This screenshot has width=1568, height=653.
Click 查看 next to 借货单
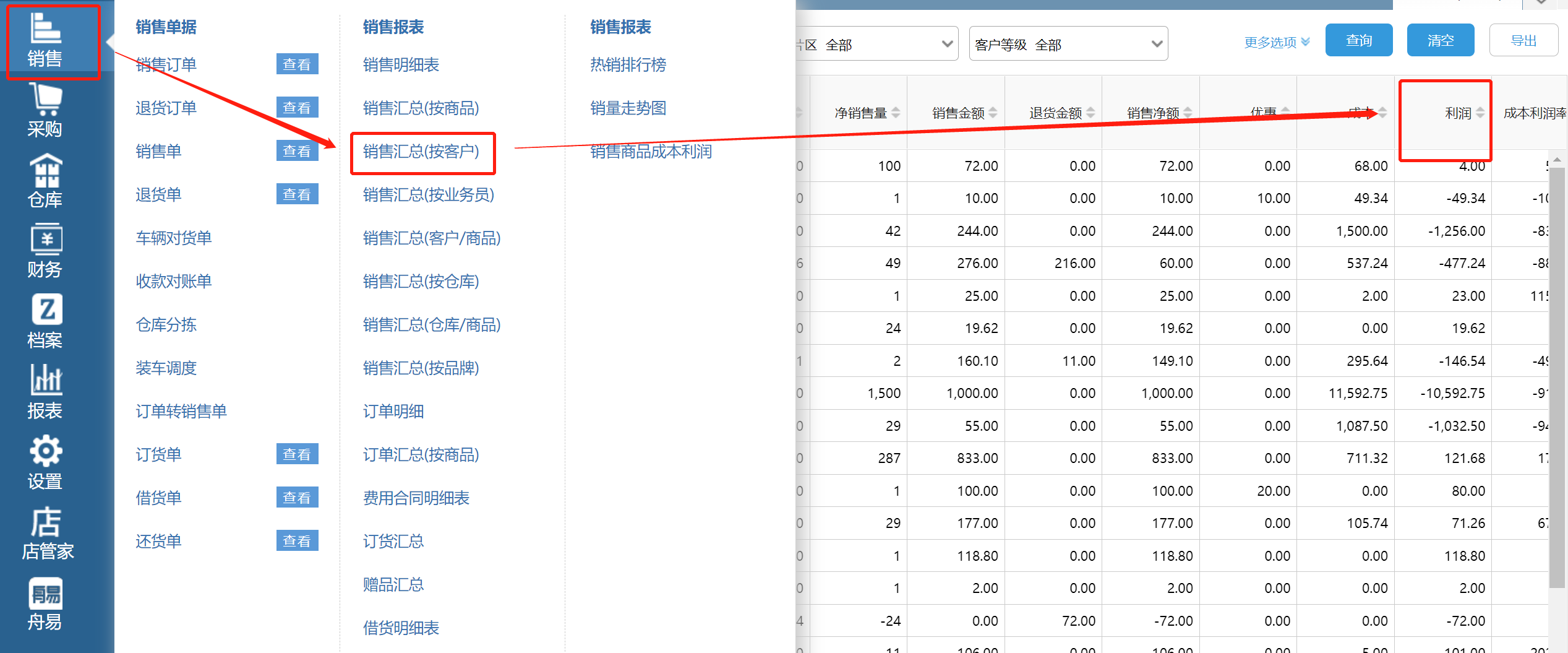[x=297, y=498]
